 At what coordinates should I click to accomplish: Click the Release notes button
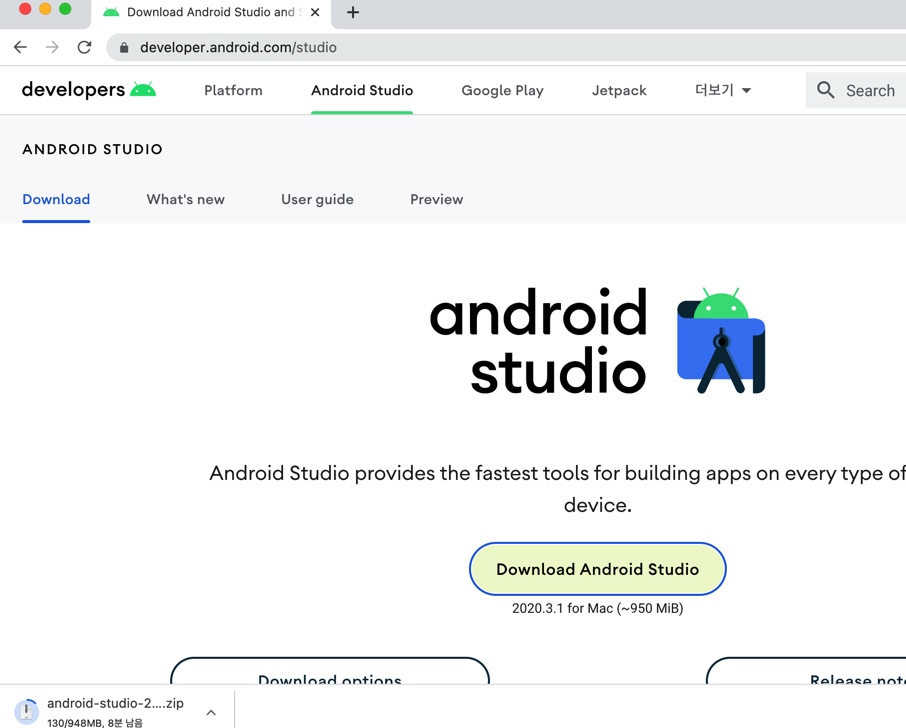806,671
